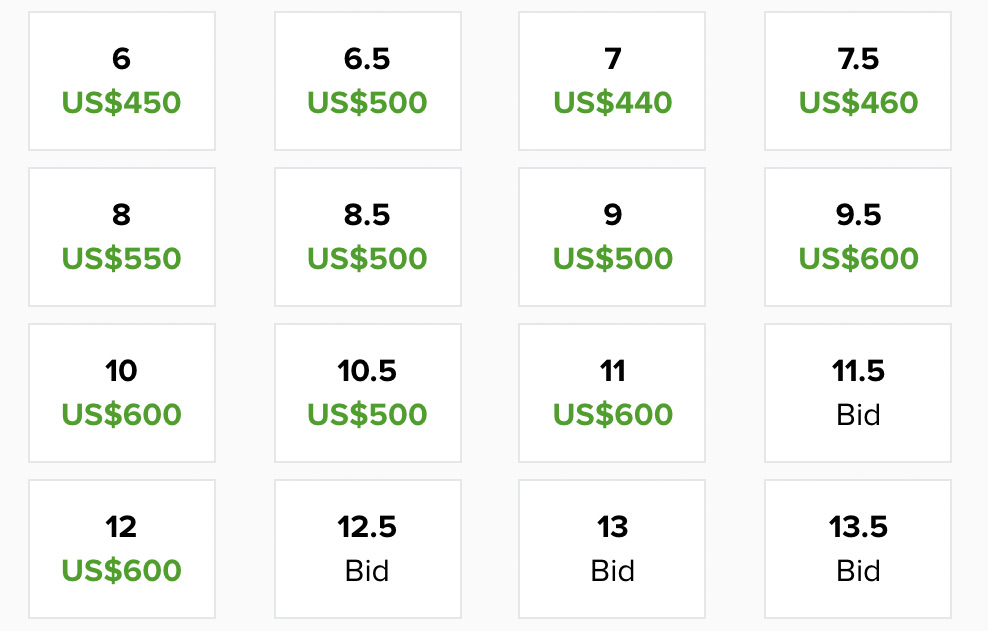Choose size 8 at US$550
Image resolution: width=988 pixels, height=631 pixels.
122,237
